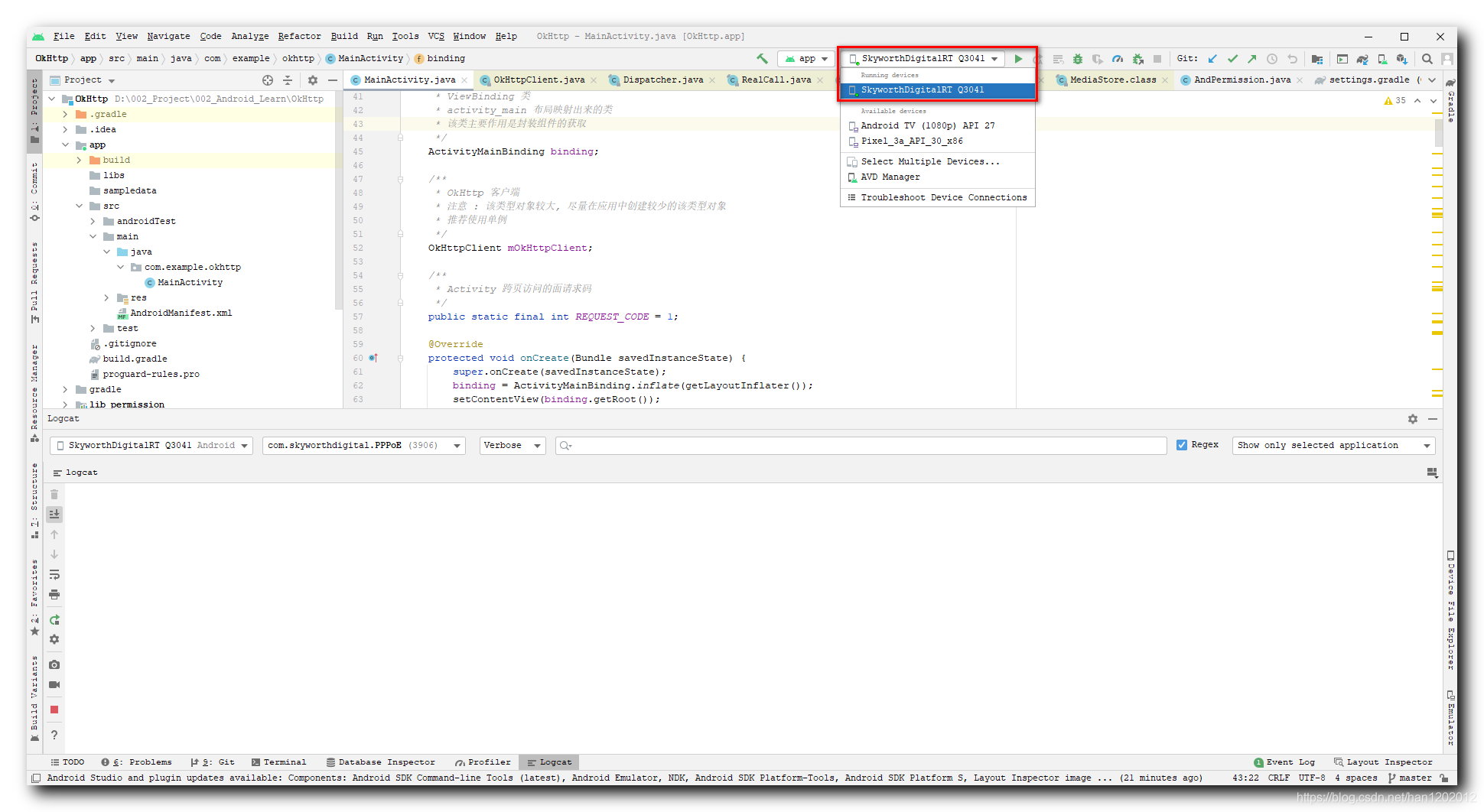1484x812 pixels.
Task: Toggle scroll to end in Logcat
Action: 54,514
